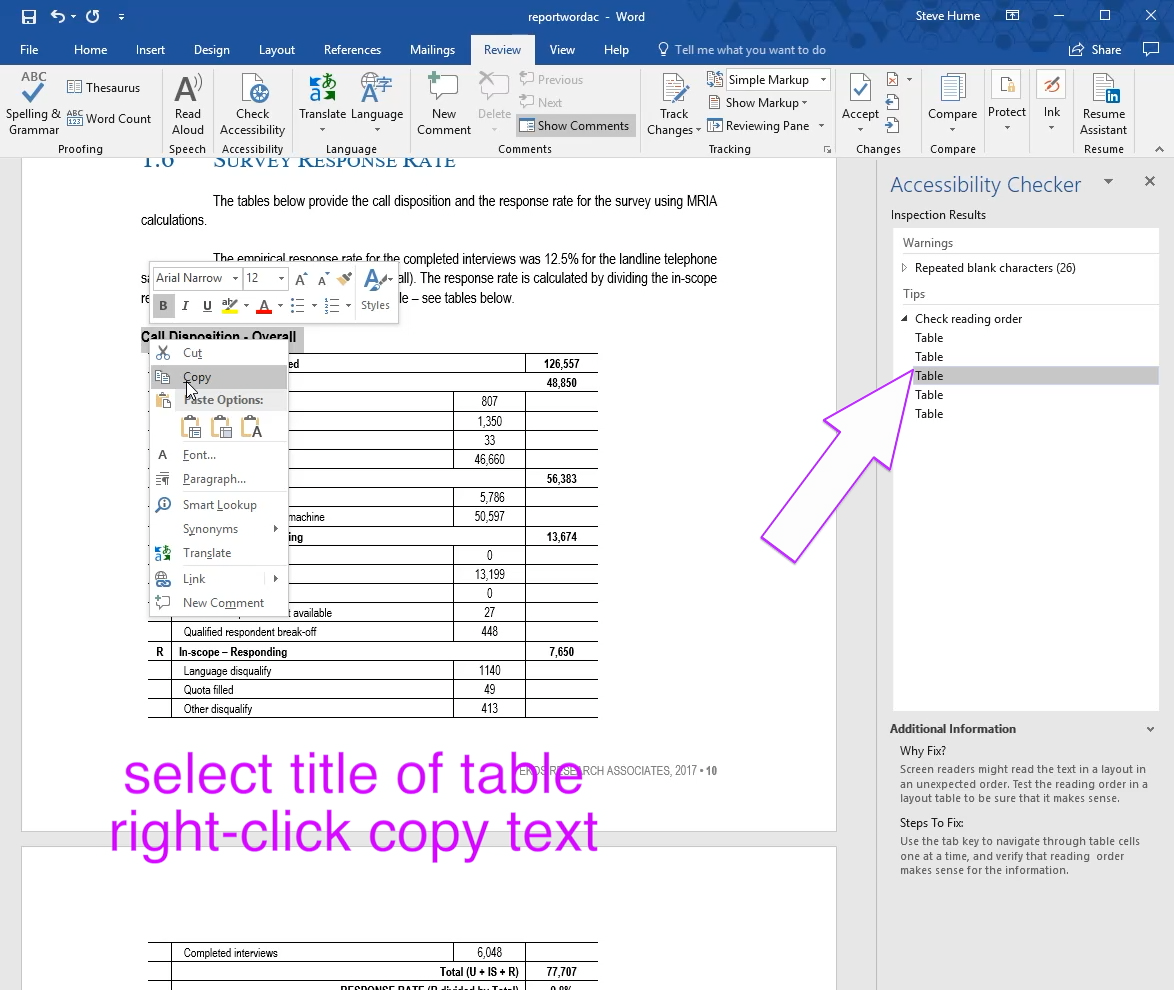
Task: Launch the Resume Assistant
Action: click(x=1104, y=103)
